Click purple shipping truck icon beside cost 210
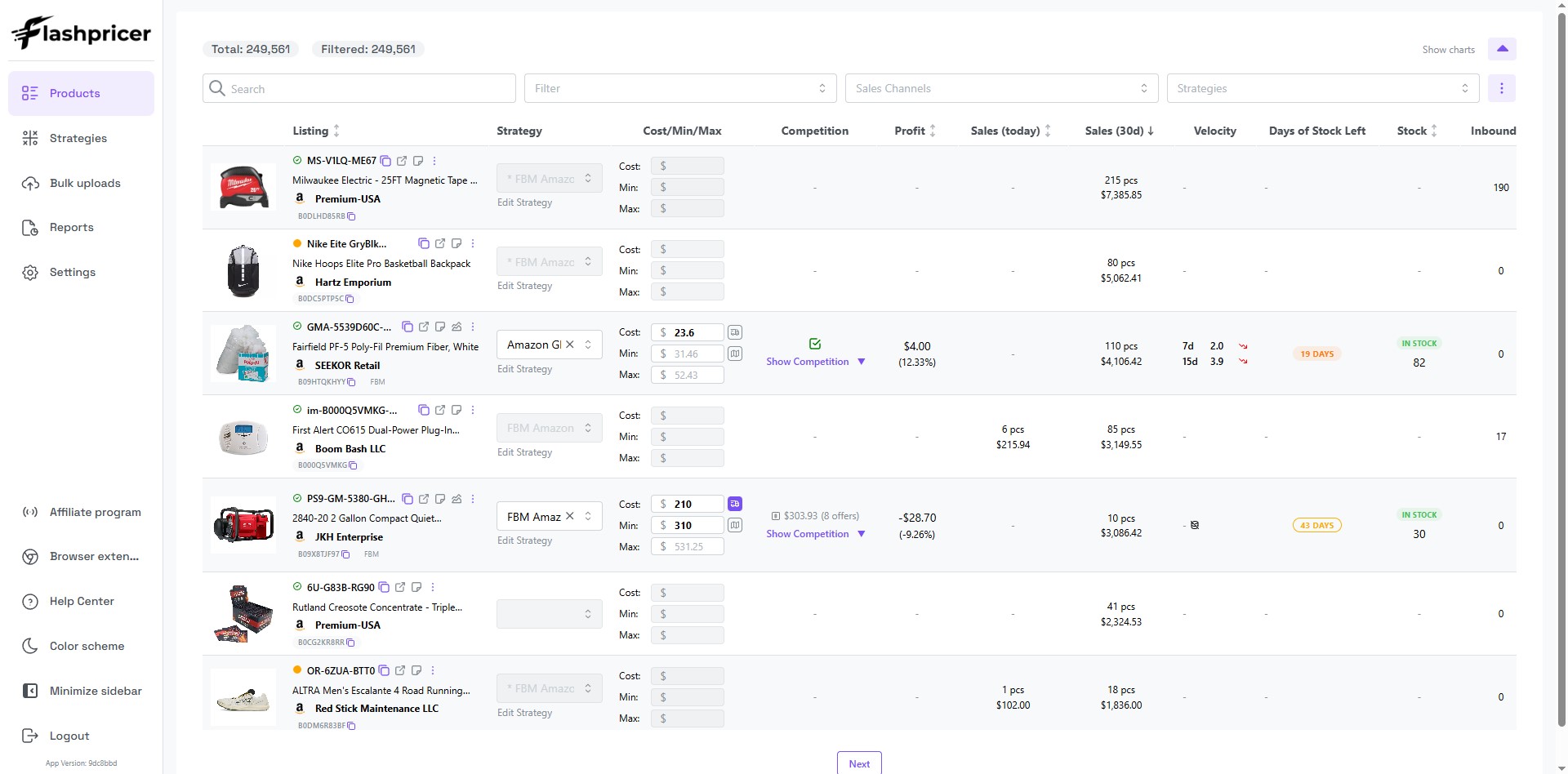1568x774 pixels. click(x=735, y=504)
